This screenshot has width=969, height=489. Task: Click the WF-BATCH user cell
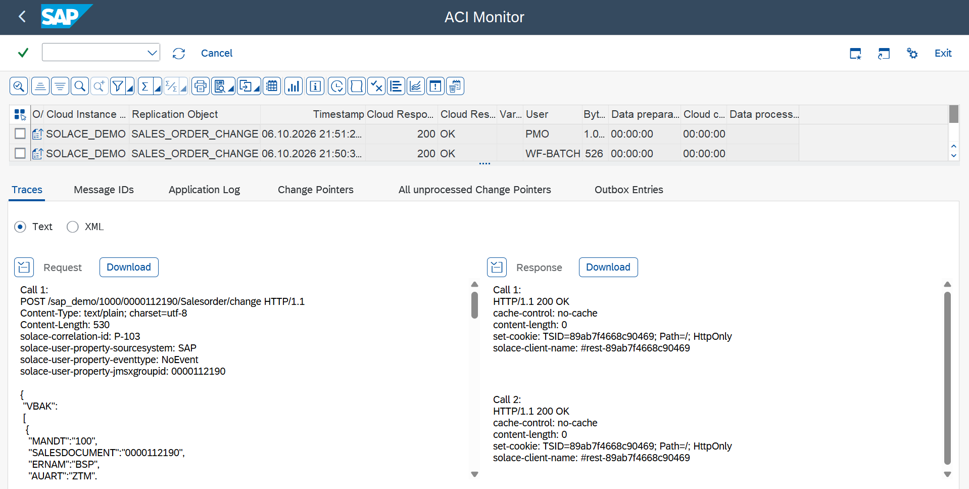tap(552, 153)
